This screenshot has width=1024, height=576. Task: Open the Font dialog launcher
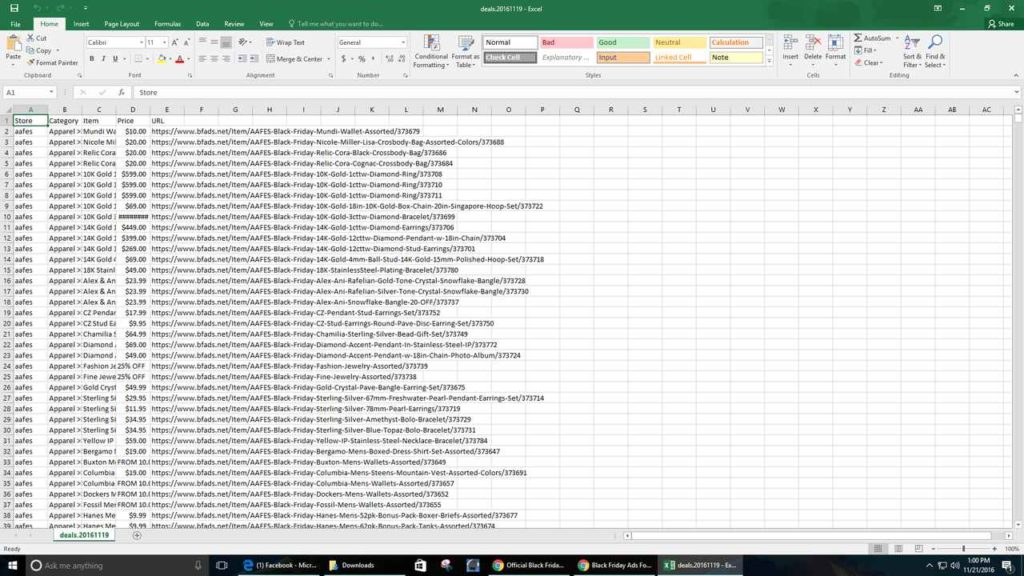point(190,76)
